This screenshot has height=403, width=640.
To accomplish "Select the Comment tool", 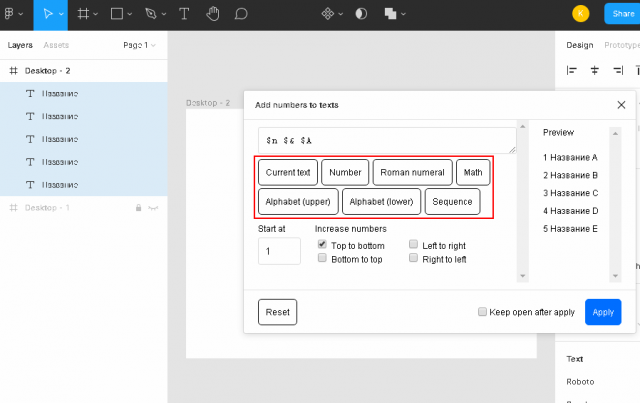I will [x=240, y=14].
